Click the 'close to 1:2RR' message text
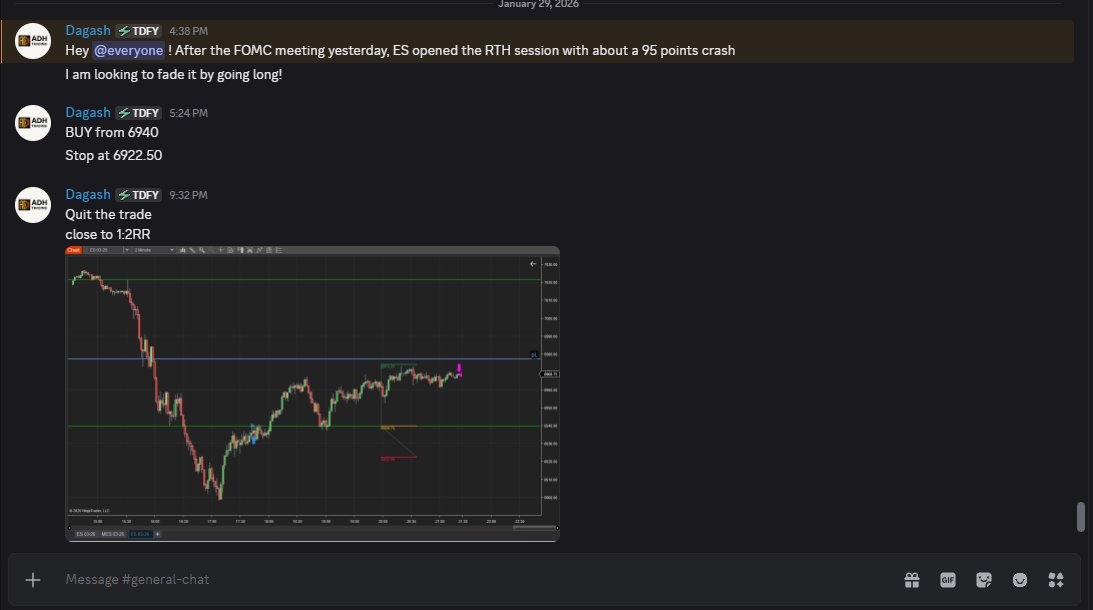1093x610 pixels. click(107, 235)
